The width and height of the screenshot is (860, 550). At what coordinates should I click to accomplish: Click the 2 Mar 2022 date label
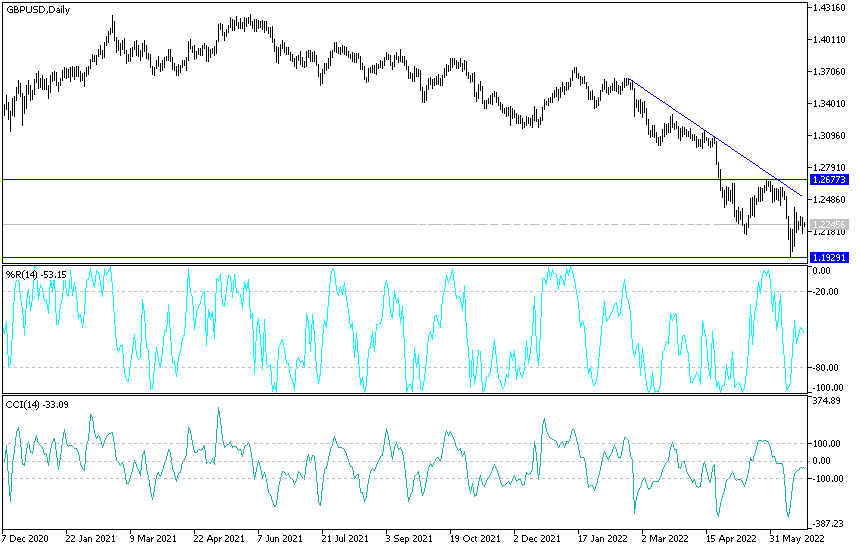click(x=665, y=539)
